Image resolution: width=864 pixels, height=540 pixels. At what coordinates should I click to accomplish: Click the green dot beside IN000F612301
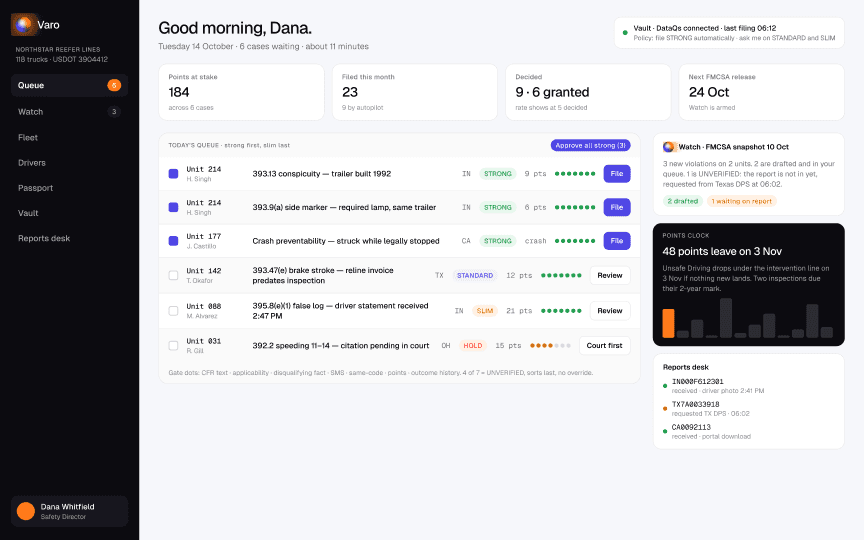(665, 386)
